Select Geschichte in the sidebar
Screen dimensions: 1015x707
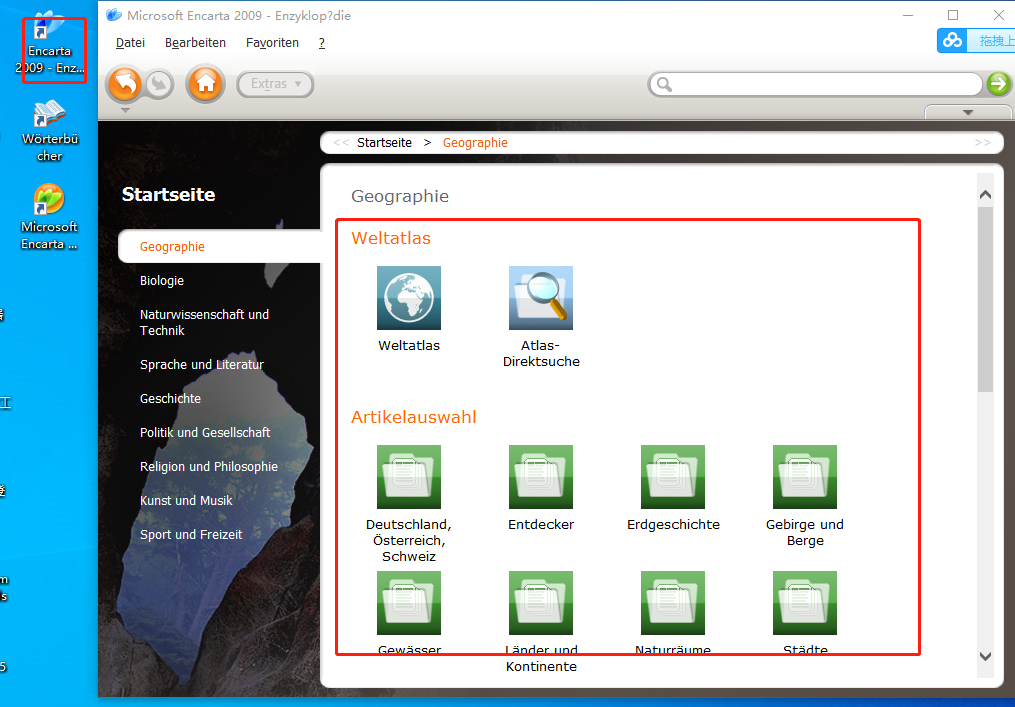(x=170, y=399)
